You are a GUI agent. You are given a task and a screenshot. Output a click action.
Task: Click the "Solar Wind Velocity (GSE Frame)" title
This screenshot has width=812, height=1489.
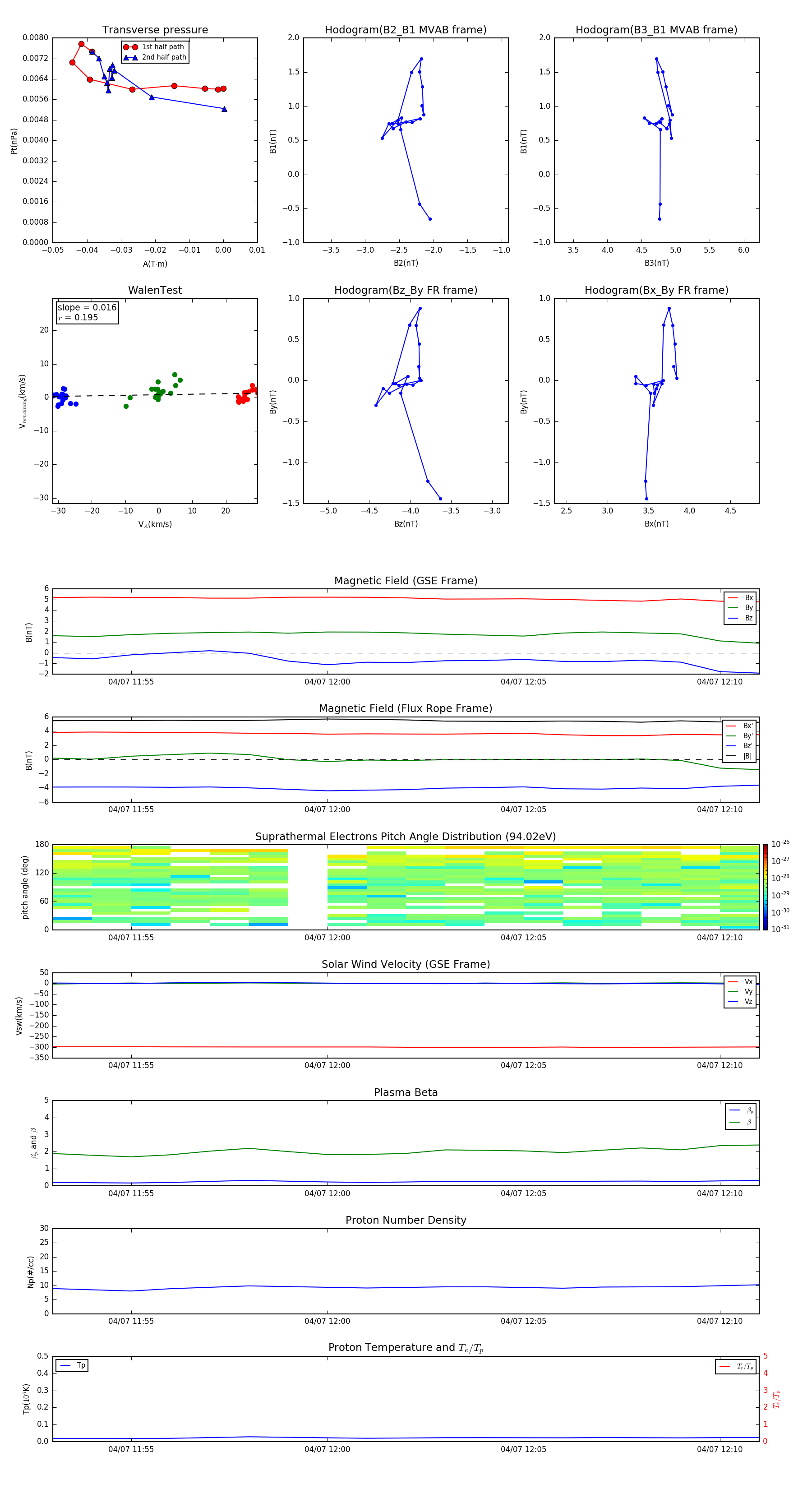pyautogui.click(x=406, y=964)
